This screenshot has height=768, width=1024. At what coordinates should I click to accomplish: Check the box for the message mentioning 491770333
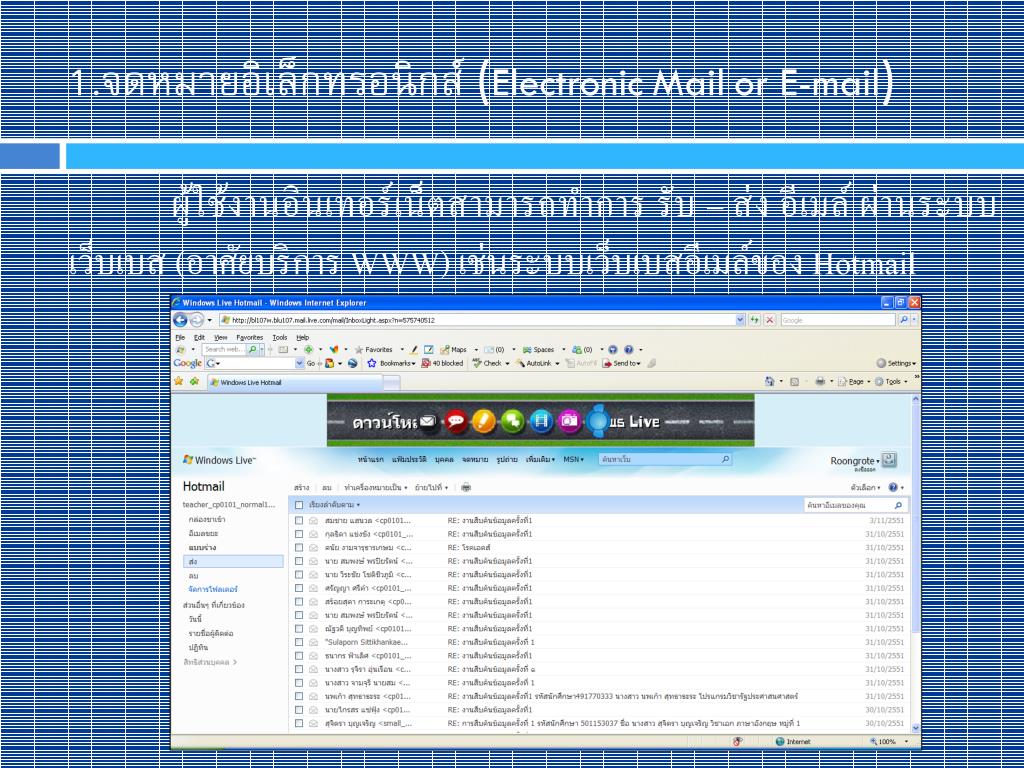[298, 696]
